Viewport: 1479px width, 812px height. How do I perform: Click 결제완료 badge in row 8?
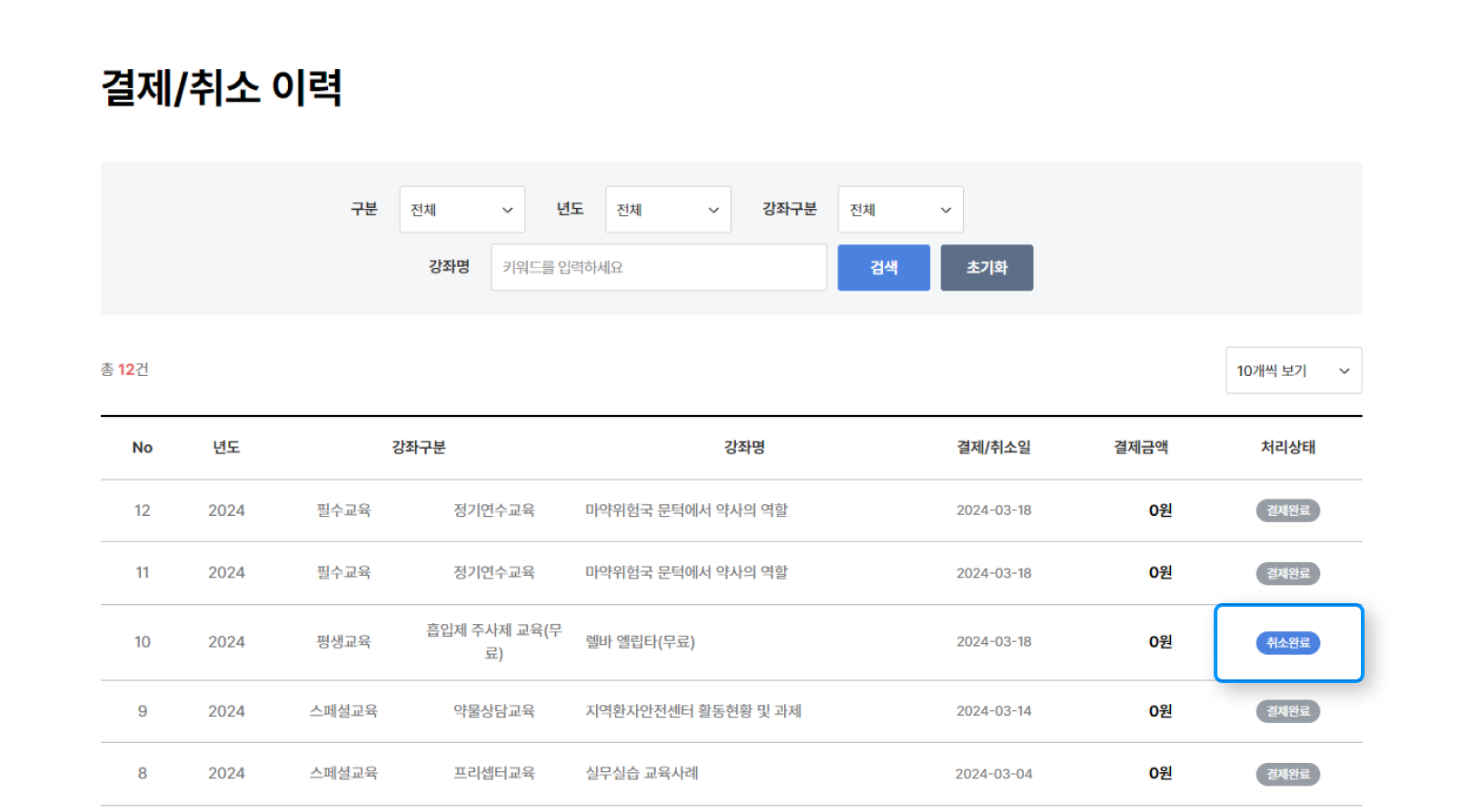coord(1288,774)
